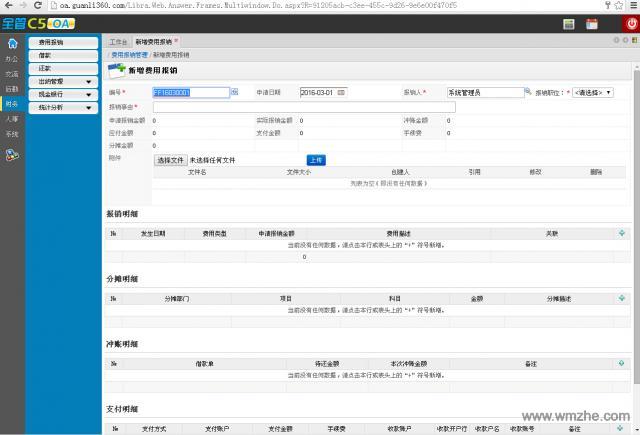
Task: Click the 选择文件 button
Action: (171, 159)
